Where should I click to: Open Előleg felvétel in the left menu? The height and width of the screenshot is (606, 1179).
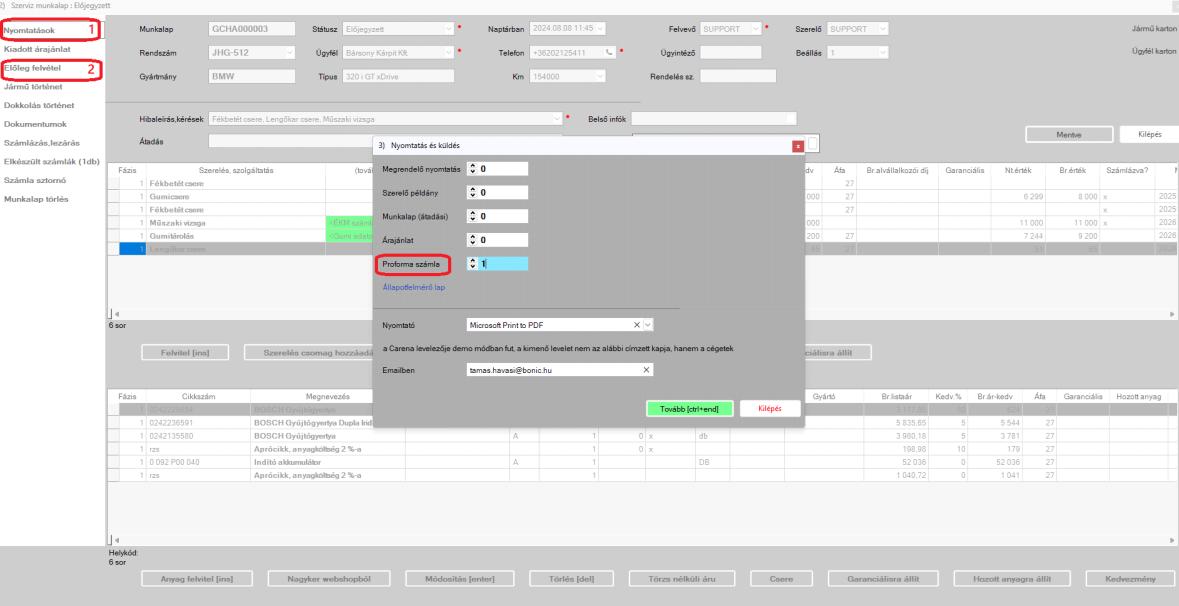tap(32, 68)
